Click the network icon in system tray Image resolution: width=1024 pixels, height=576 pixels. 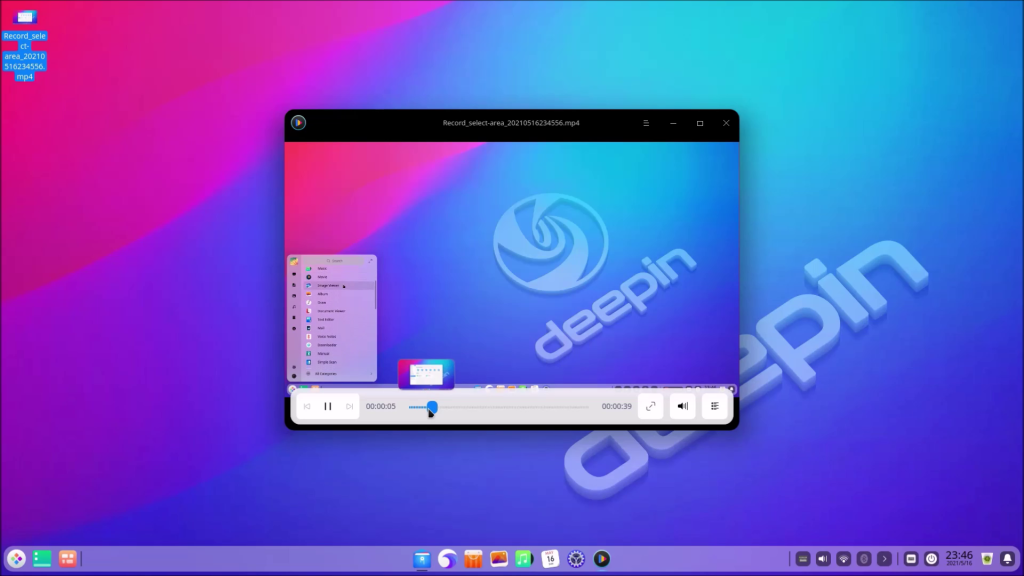pos(843,559)
